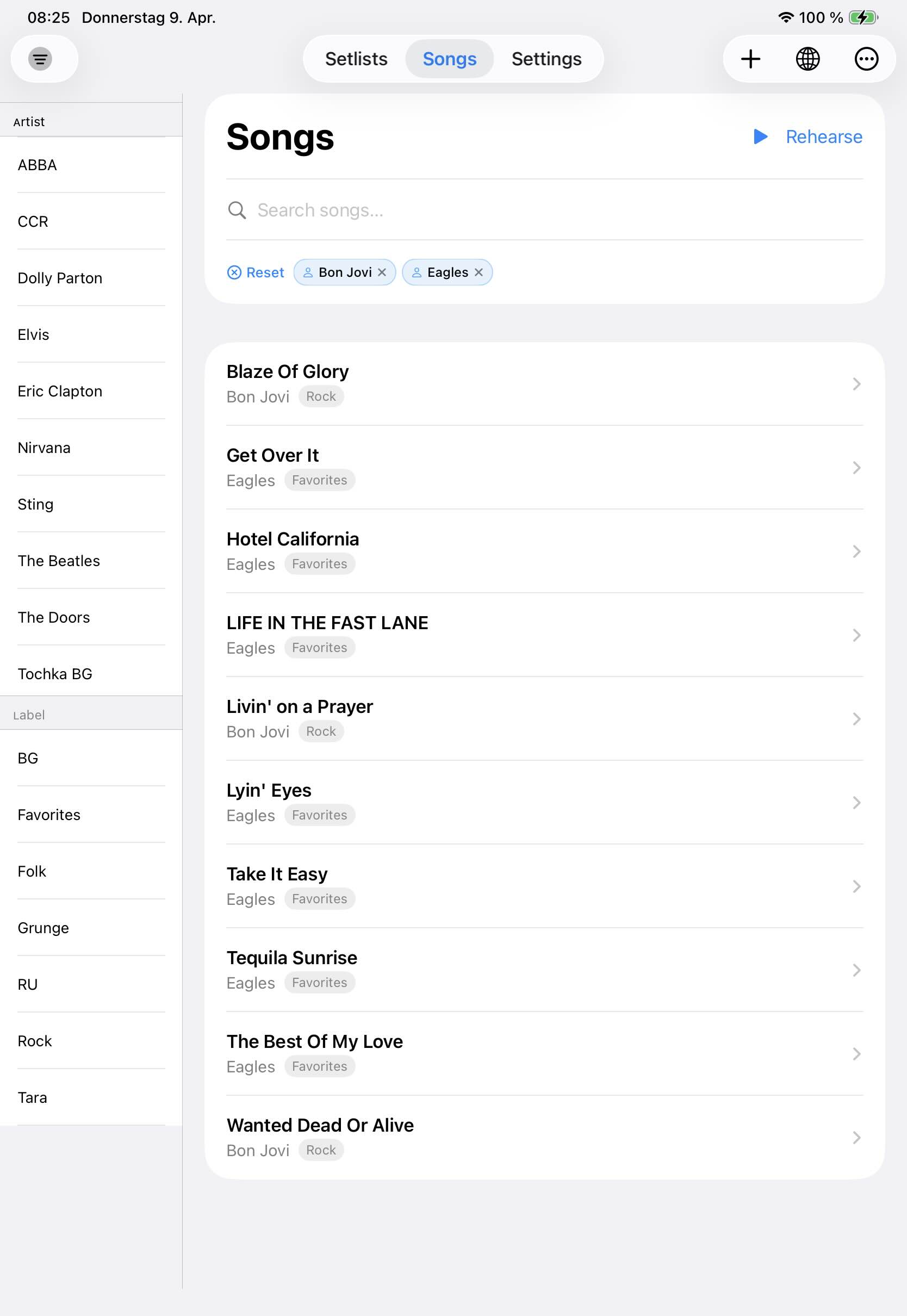Open LIFE IN THE FAST LANE chevron

[856, 635]
